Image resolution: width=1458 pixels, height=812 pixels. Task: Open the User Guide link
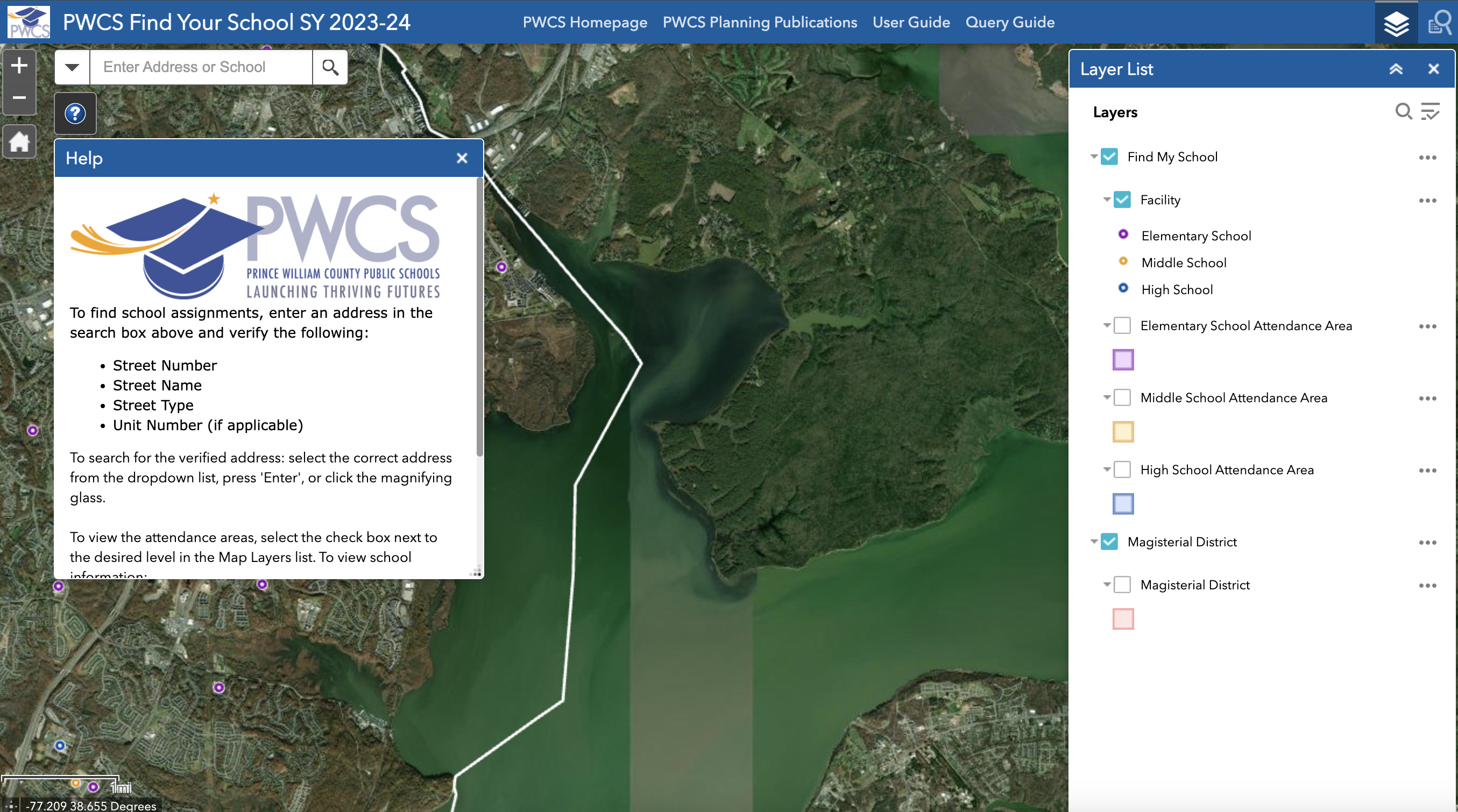911,22
